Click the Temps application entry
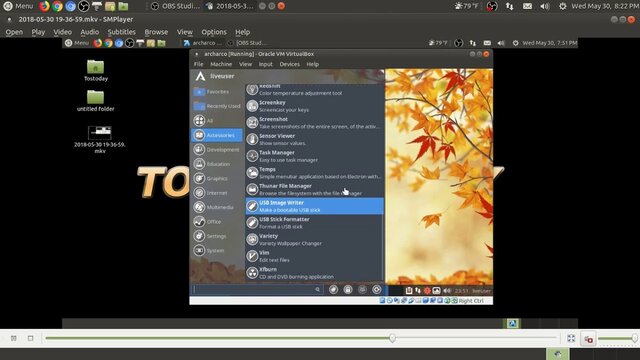The height and width of the screenshot is (360, 640). [x=314, y=173]
